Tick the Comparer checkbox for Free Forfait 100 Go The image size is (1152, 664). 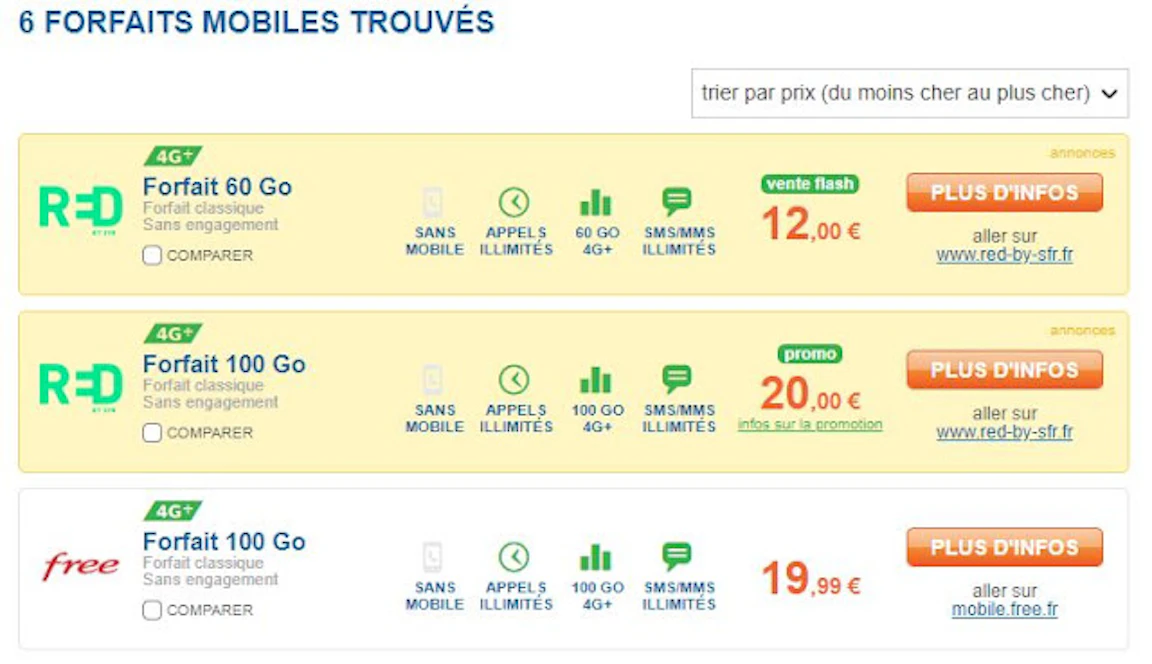pyautogui.click(x=152, y=610)
